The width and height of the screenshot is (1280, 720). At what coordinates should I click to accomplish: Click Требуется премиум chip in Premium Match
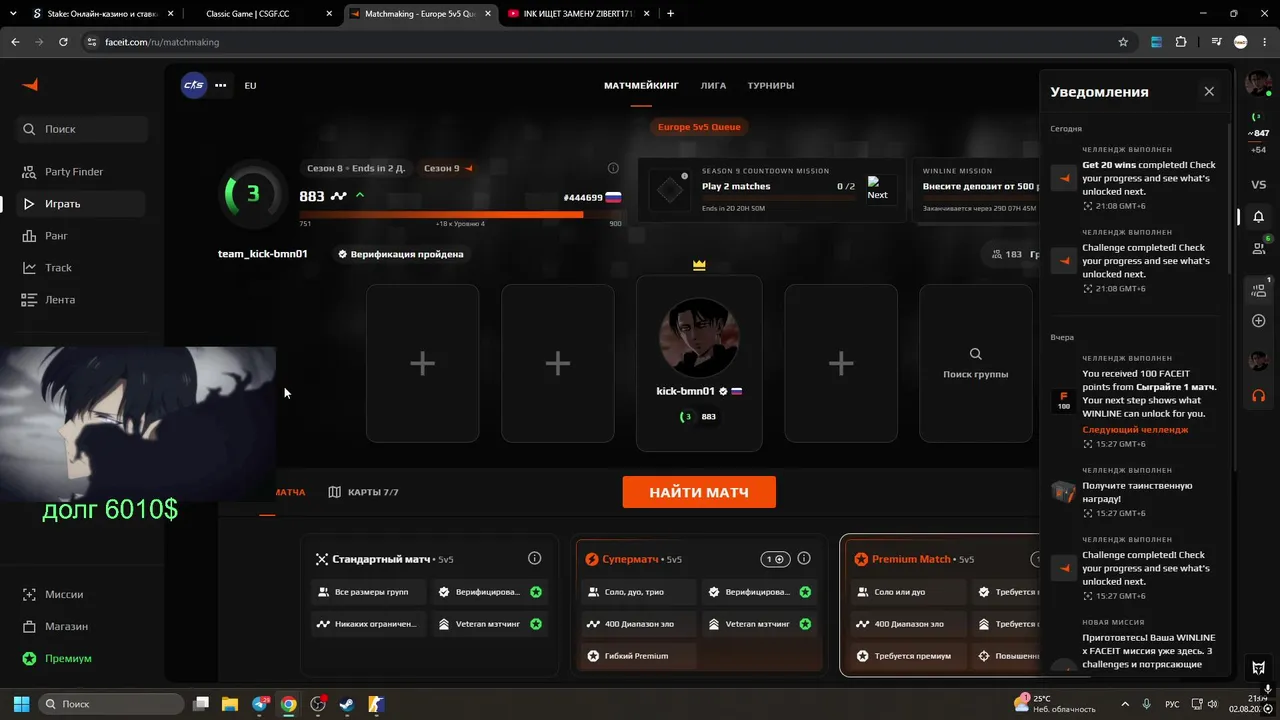(909, 656)
